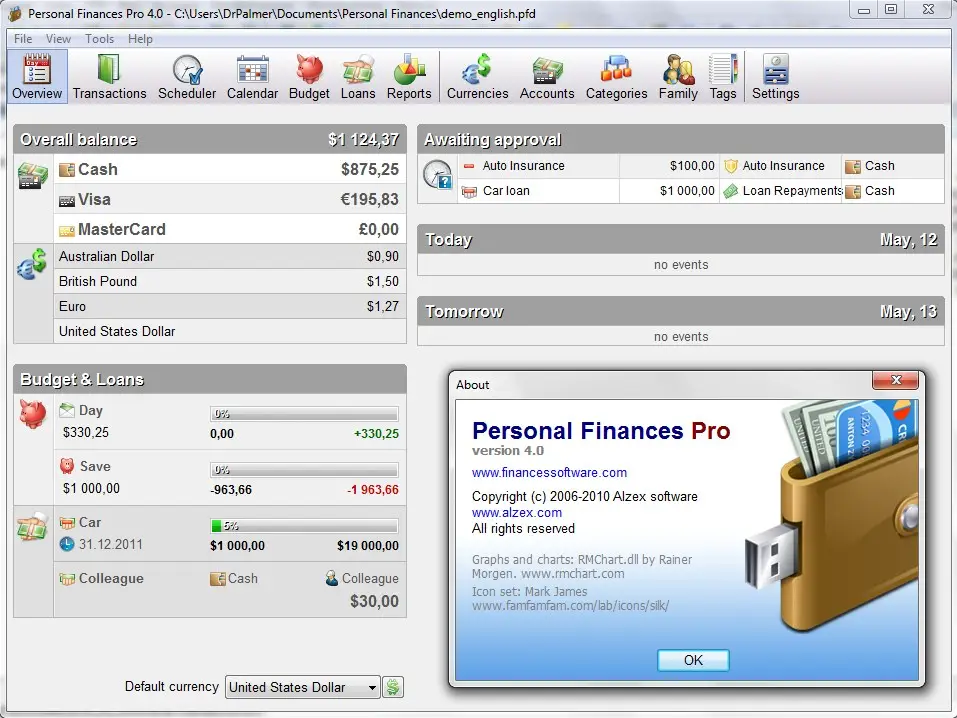This screenshot has width=957, height=718.
Task: Click the Car loan transaction icon
Action: pyautogui.click(x=469, y=192)
